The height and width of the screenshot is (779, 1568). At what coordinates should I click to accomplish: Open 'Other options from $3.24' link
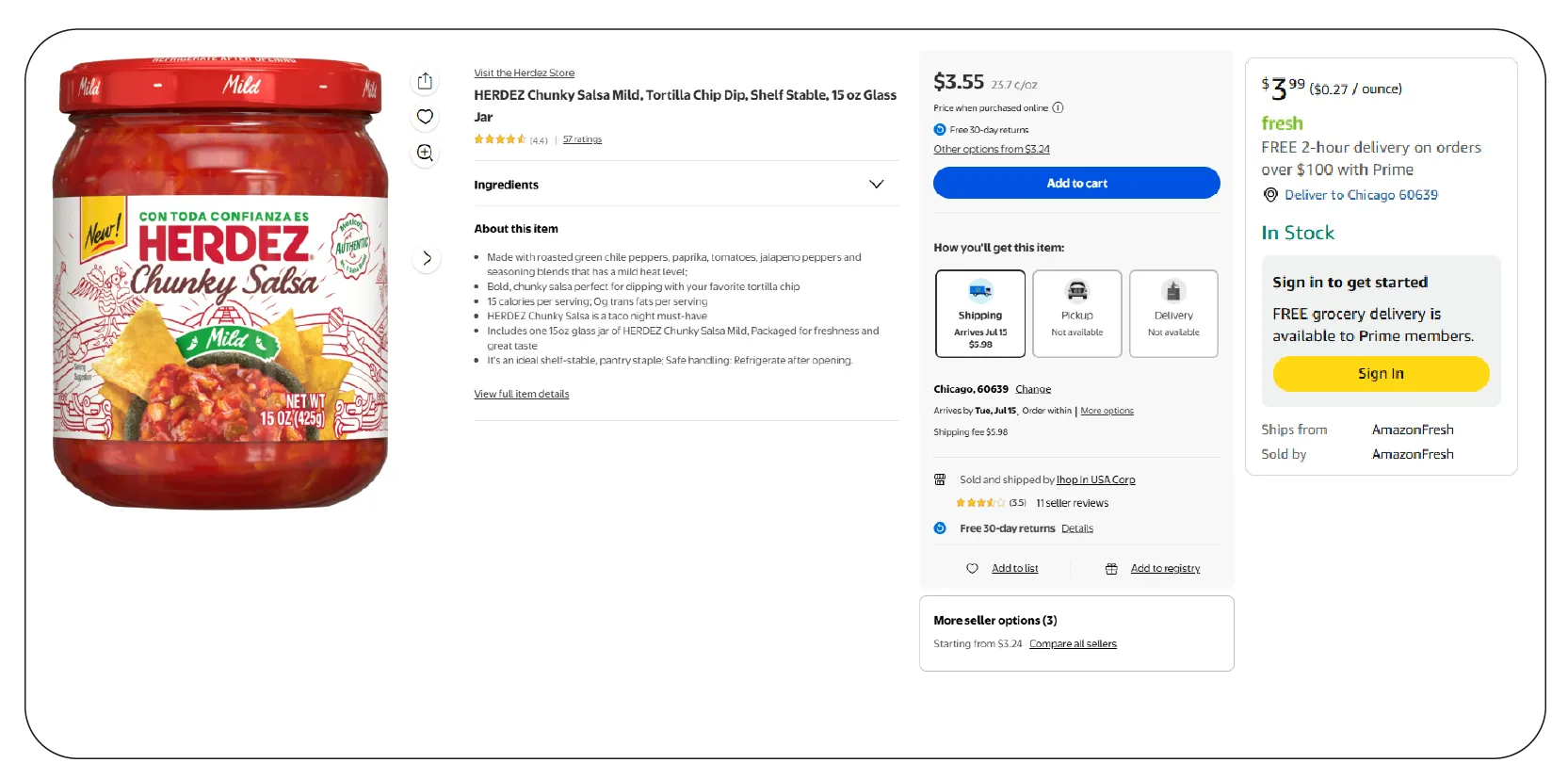991,149
